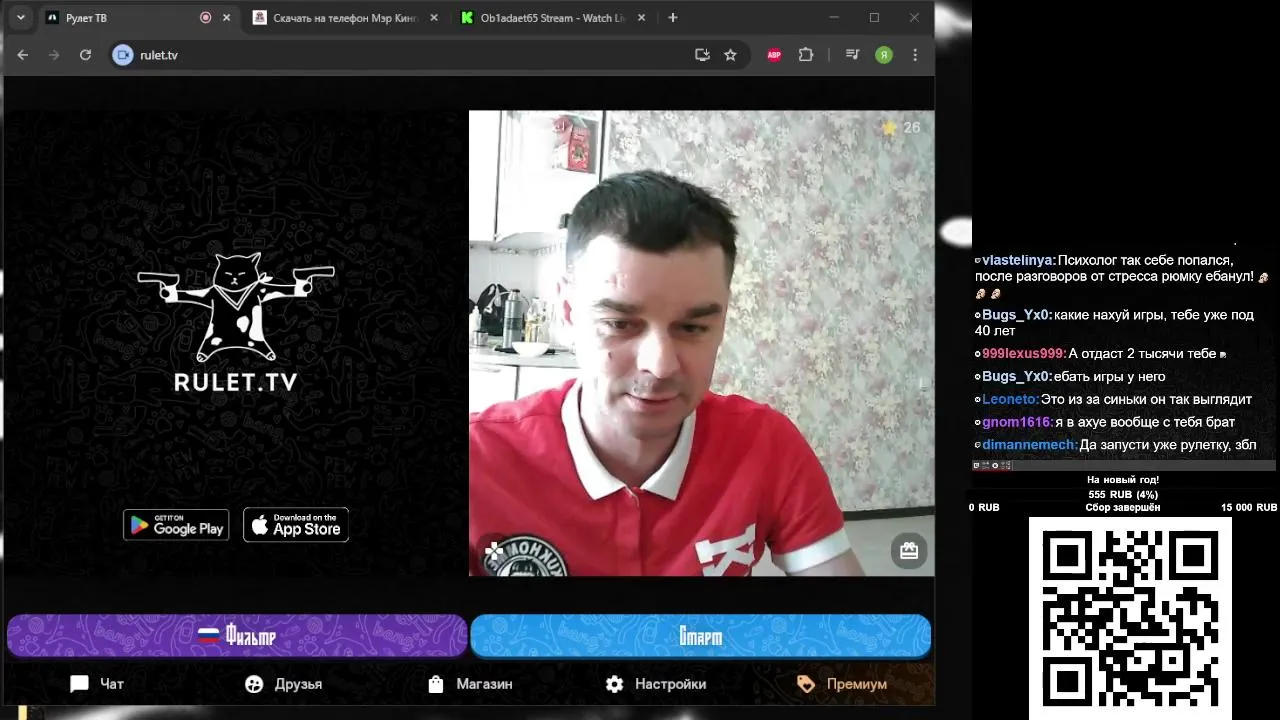
Task: Click chat username 999lexus999
Action: pyautogui.click(x=1023, y=354)
